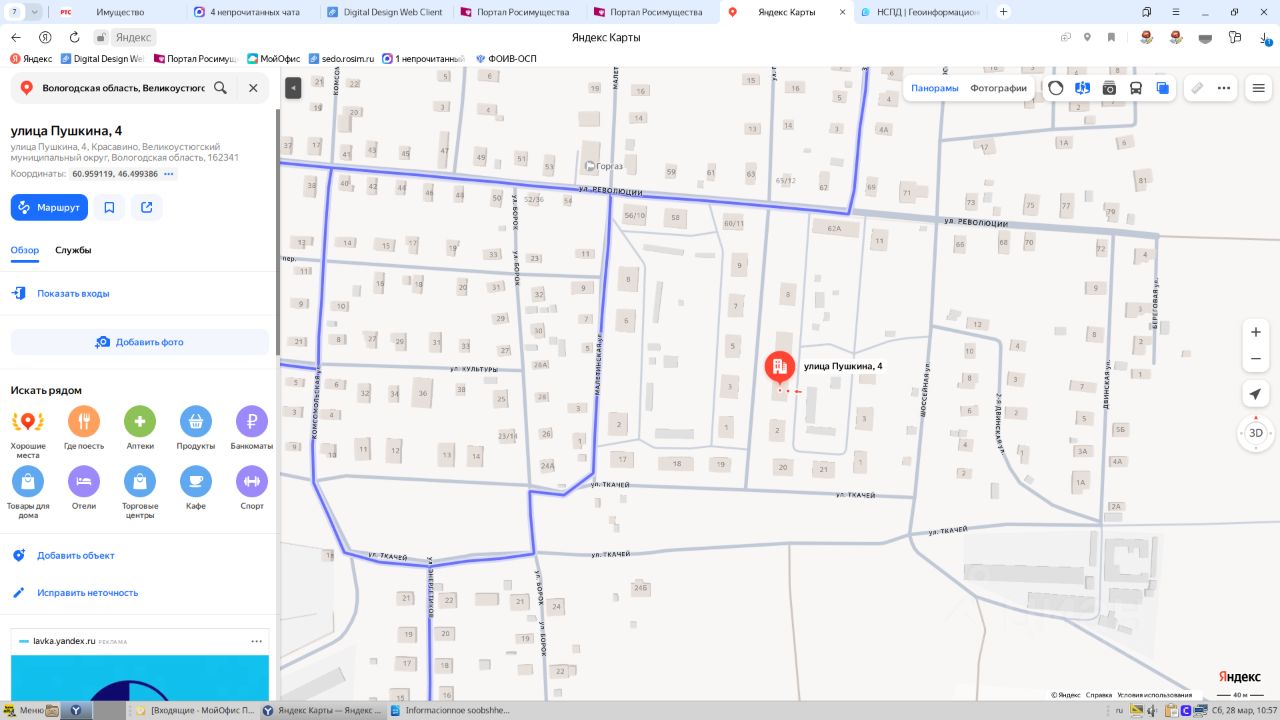The image size is (1280, 720).
Task: Enable Фотографии map layer
Action: [x=998, y=88]
